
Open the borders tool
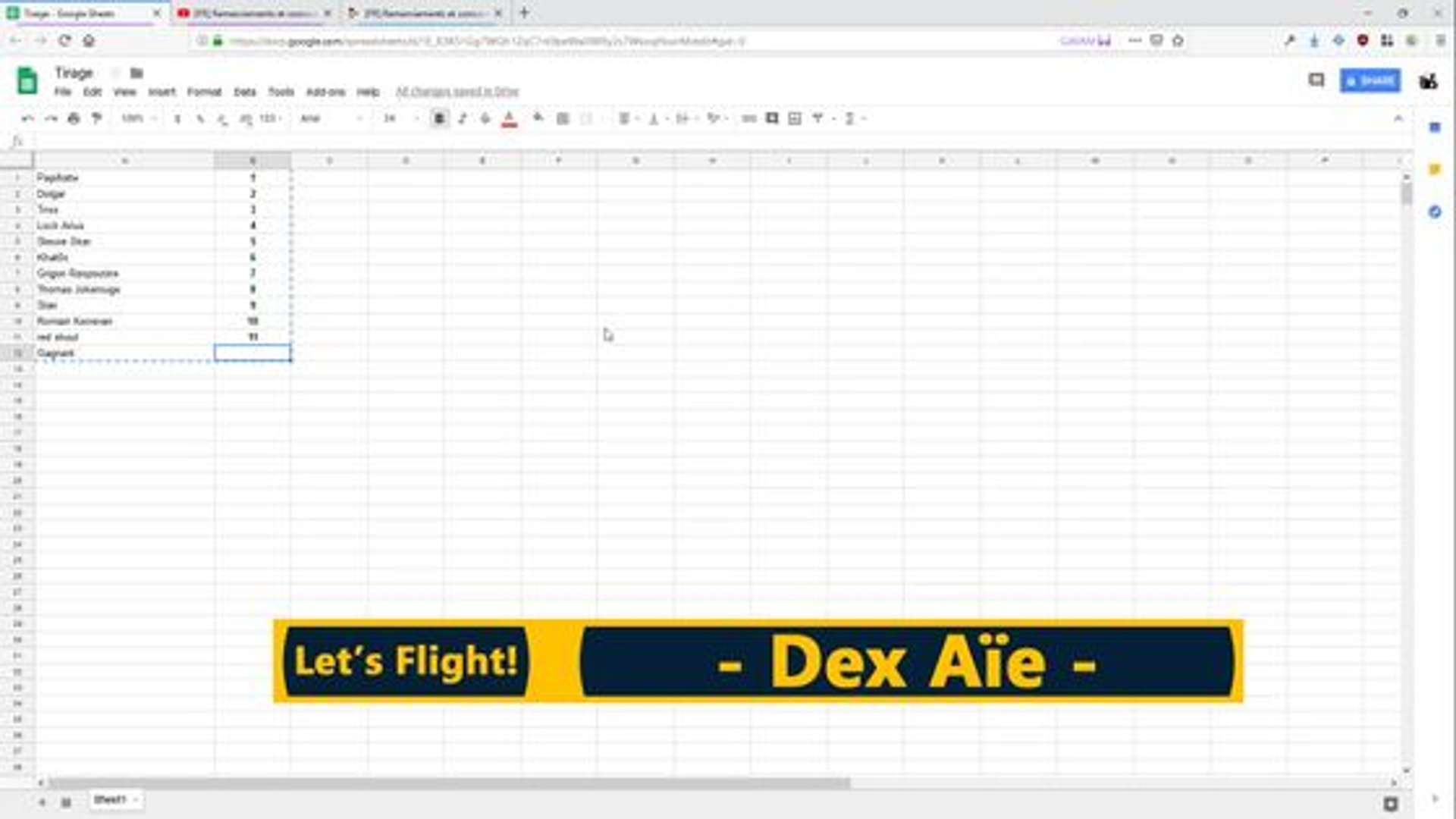(563, 118)
